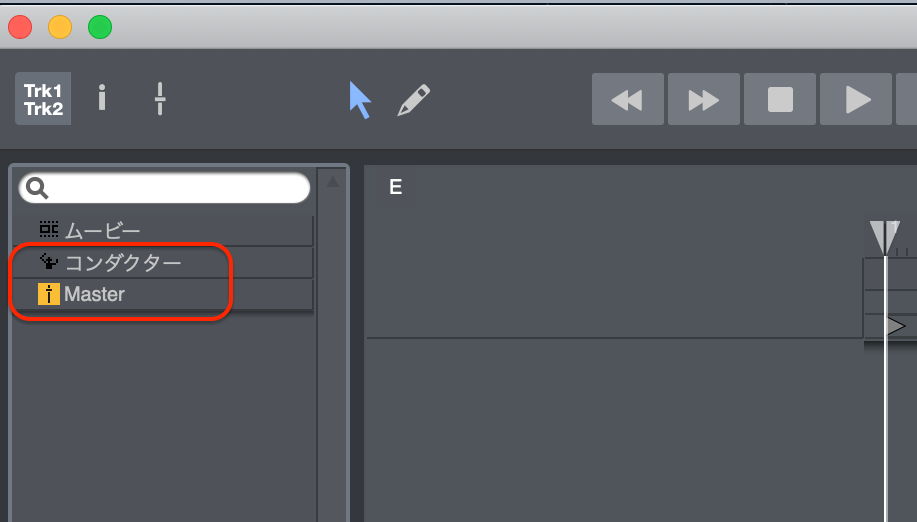Select the Master track
This screenshot has height=522, width=917.
[163, 294]
